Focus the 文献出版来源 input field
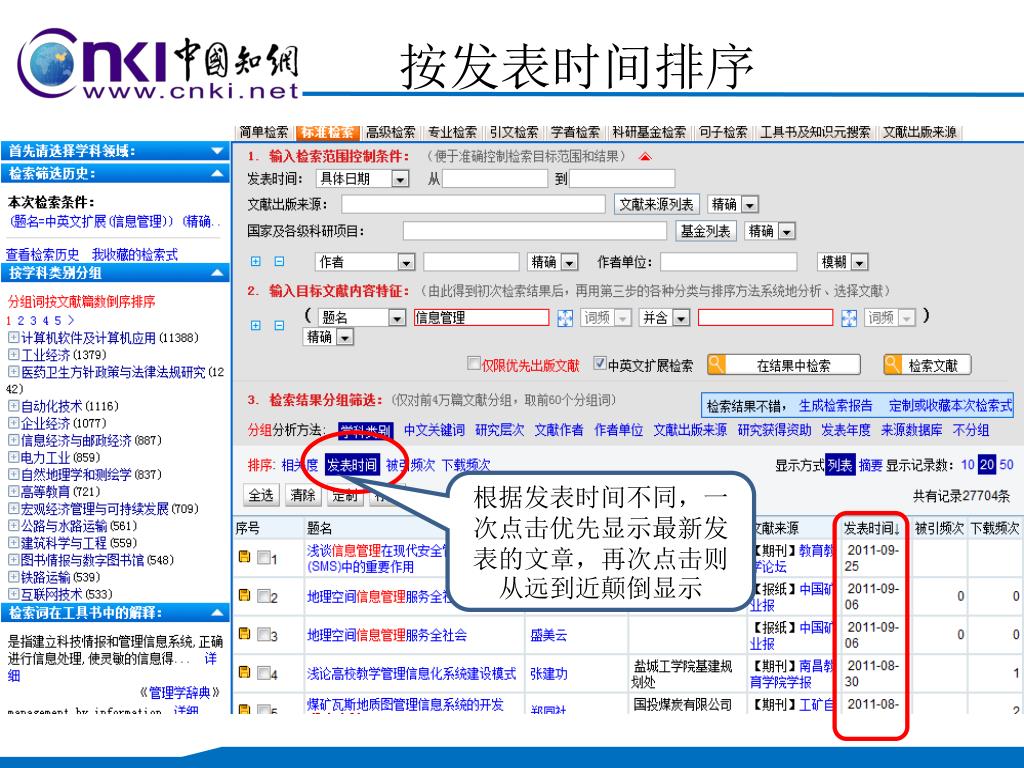The height and width of the screenshot is (768, 1024). [473, 204]
